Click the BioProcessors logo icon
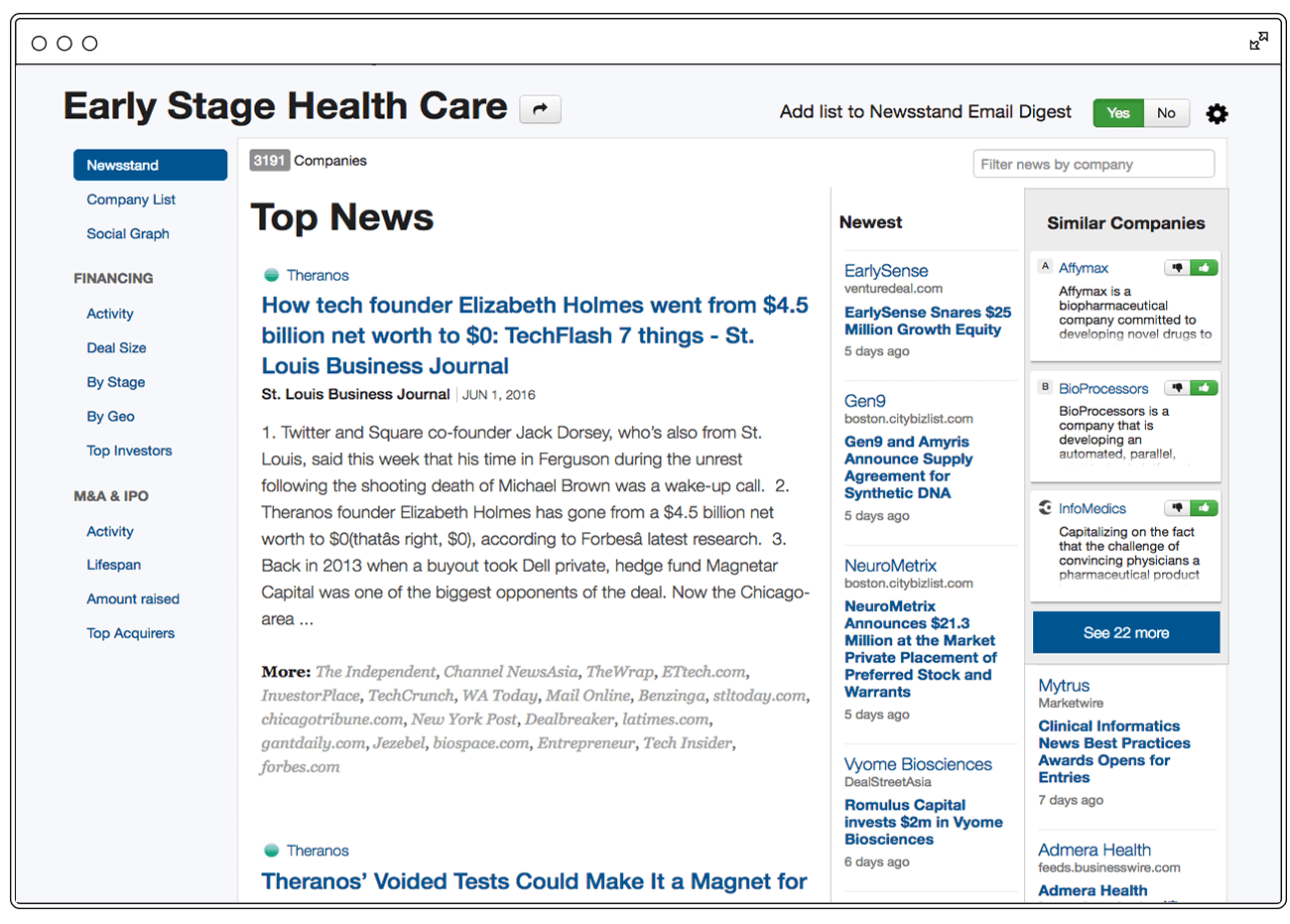Screen dimensions: 1290x924 (x=1045, y=387)
